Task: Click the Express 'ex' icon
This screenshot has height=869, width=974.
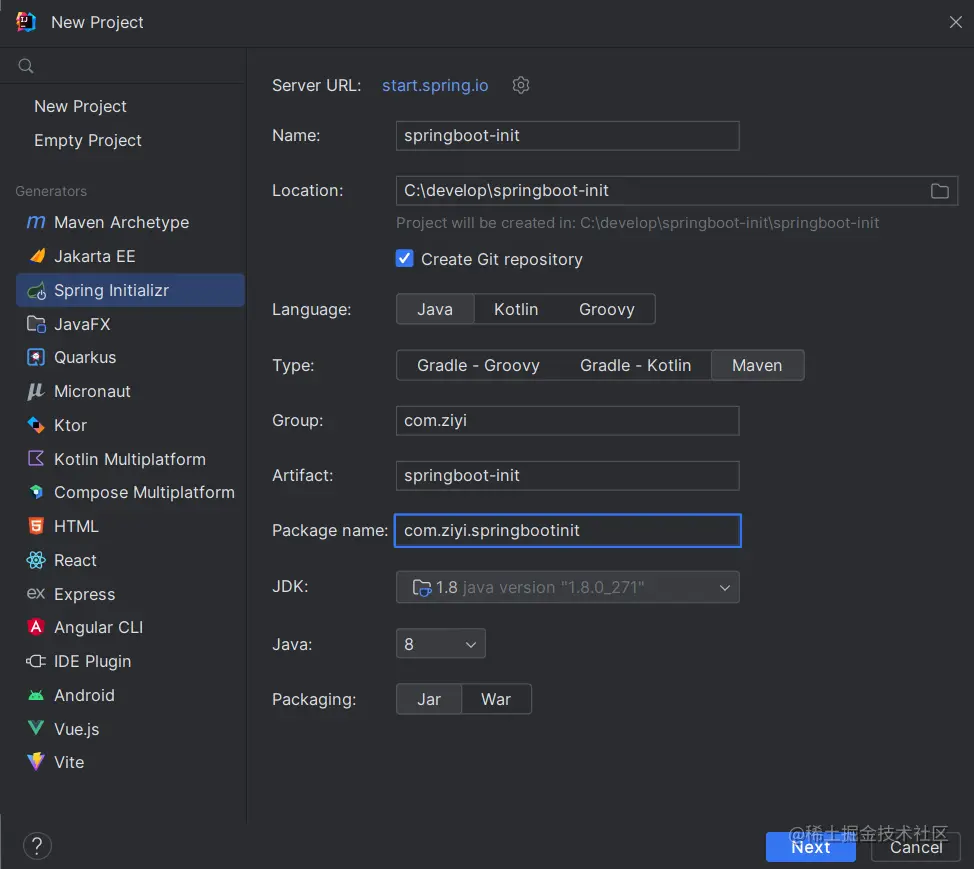Action: [x=36, y=593]
